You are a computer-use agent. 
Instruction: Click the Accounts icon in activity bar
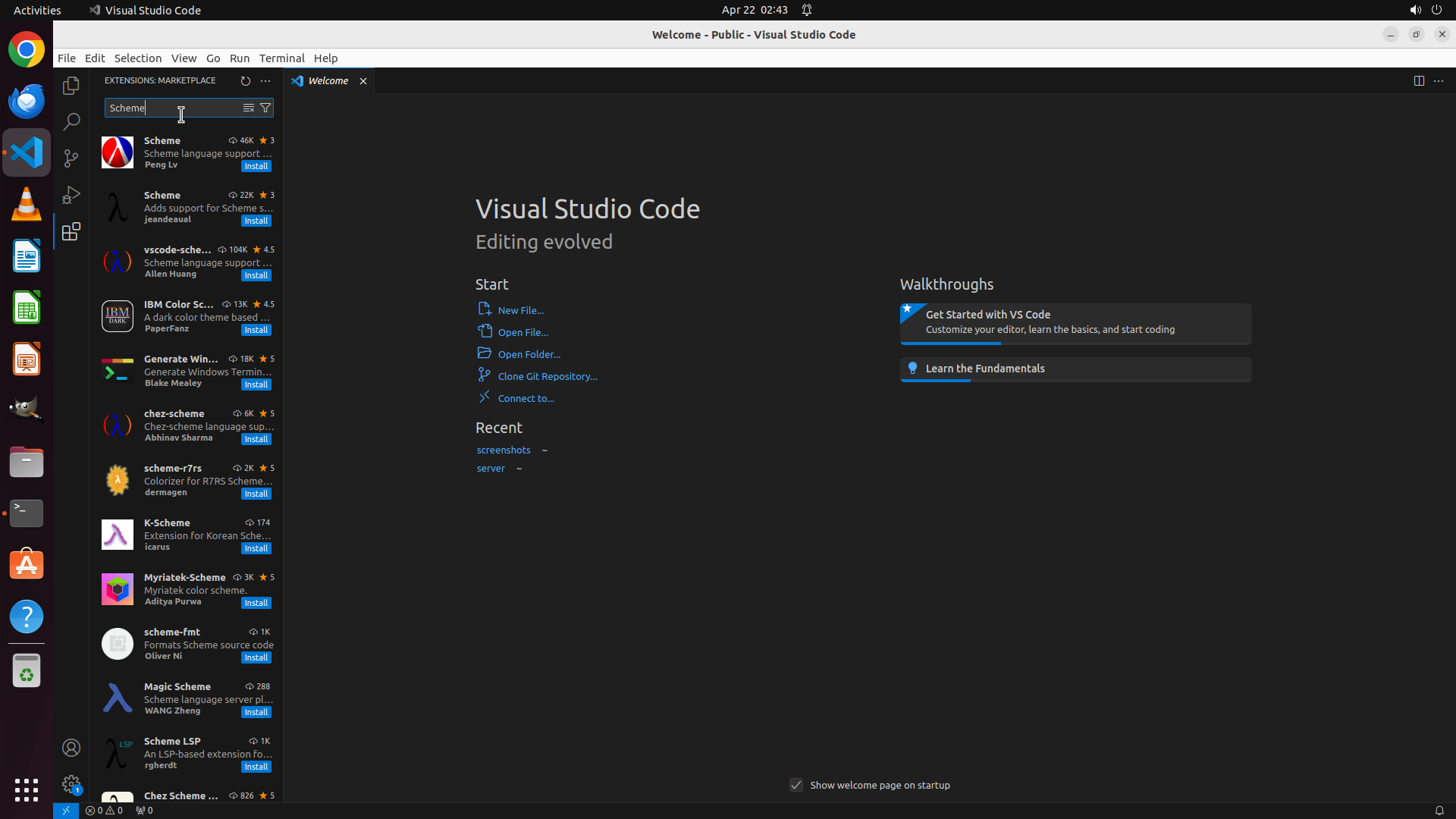click(x=71, y=748)
